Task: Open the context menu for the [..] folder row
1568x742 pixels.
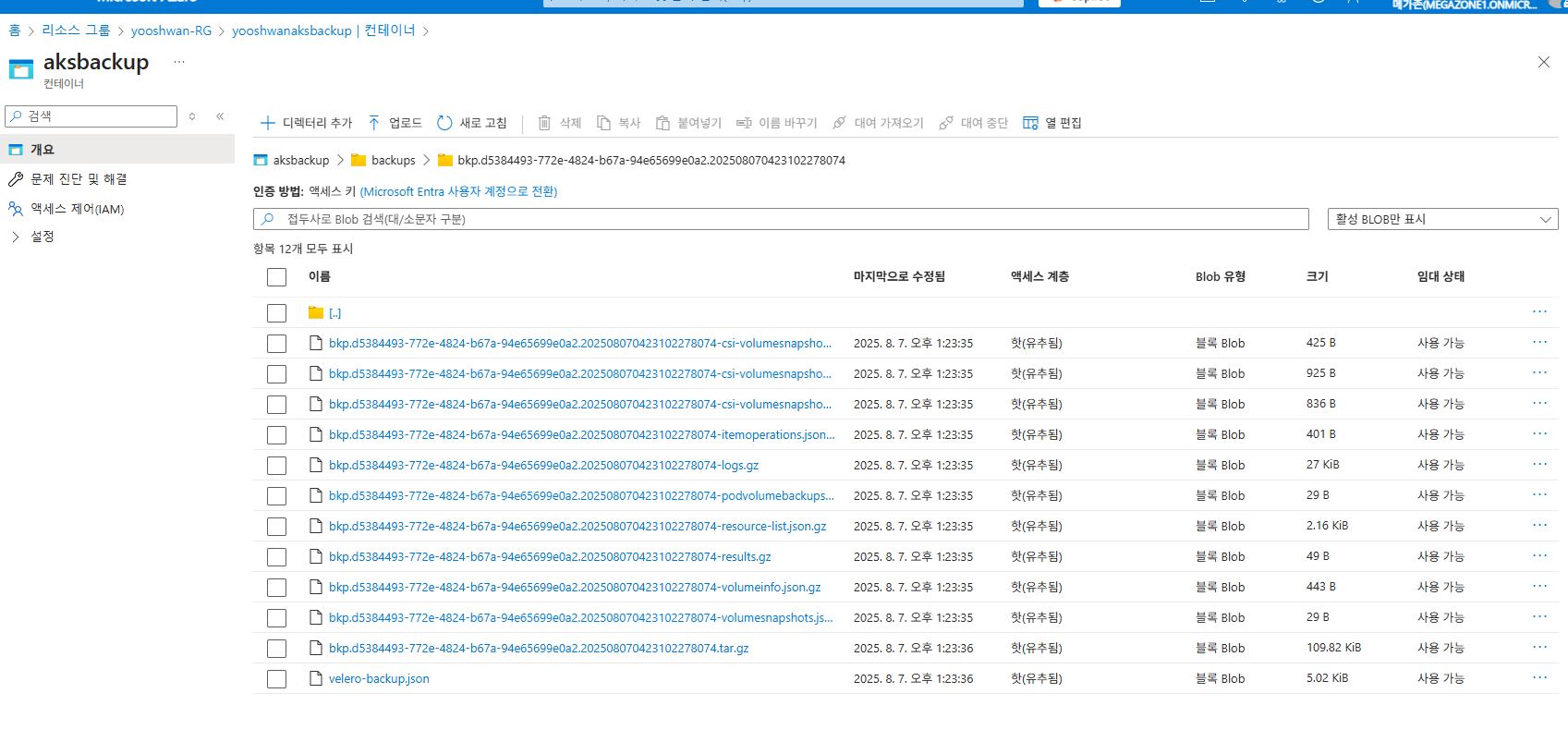Action: click(x=1539, y=311)
